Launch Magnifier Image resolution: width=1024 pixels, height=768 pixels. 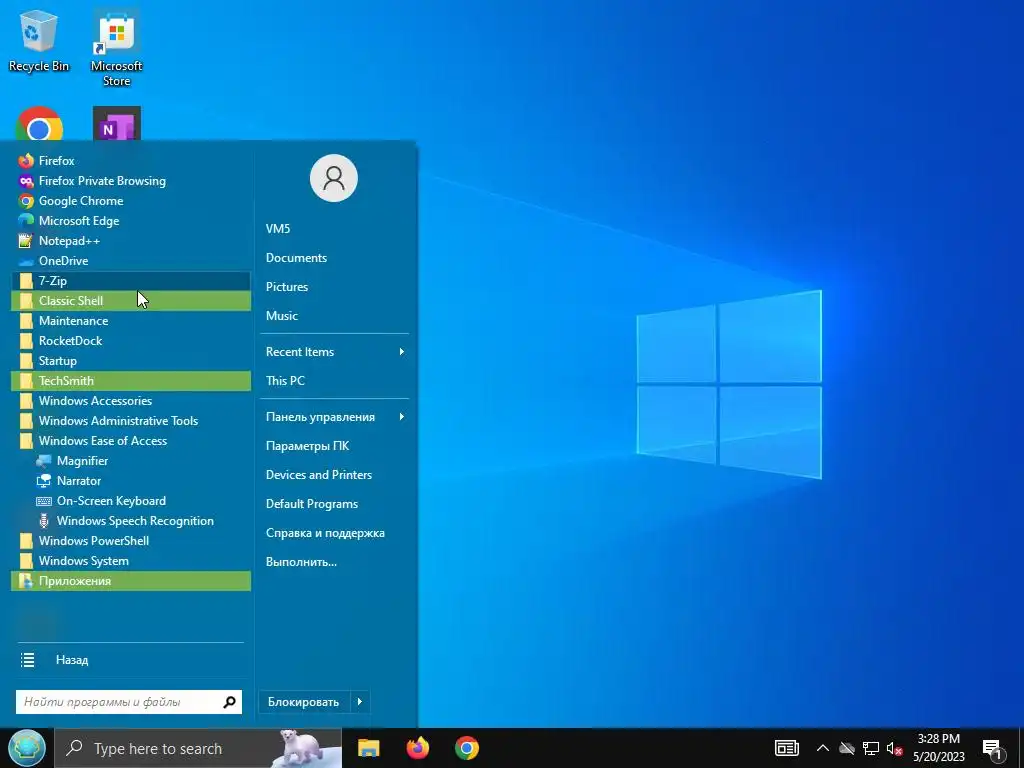[131, 461]
